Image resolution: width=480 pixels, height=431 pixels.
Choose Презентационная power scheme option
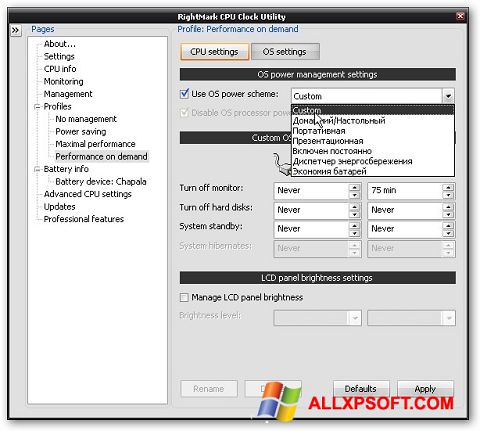tap(373, 141)
